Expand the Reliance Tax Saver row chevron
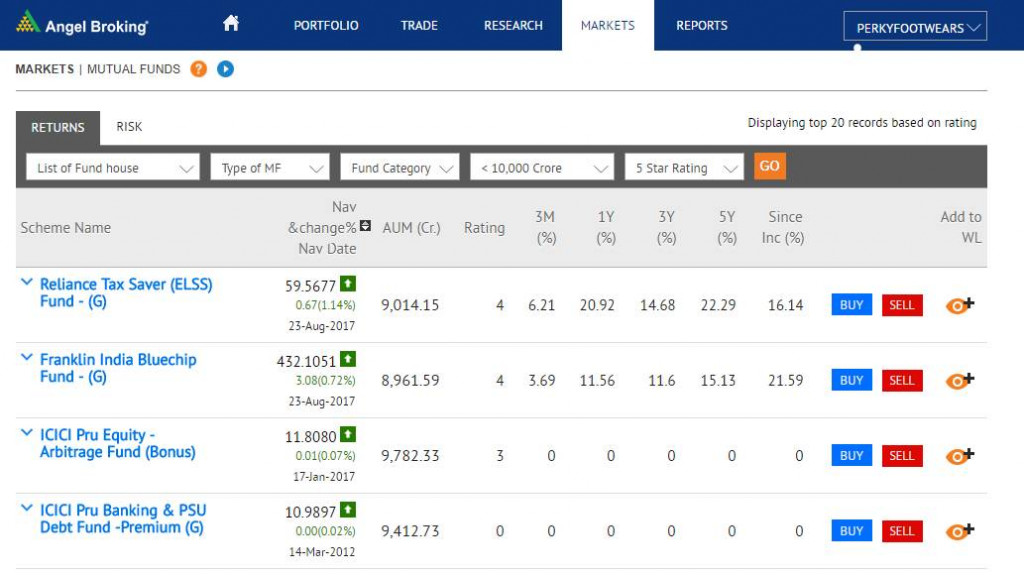 point(27,283)
